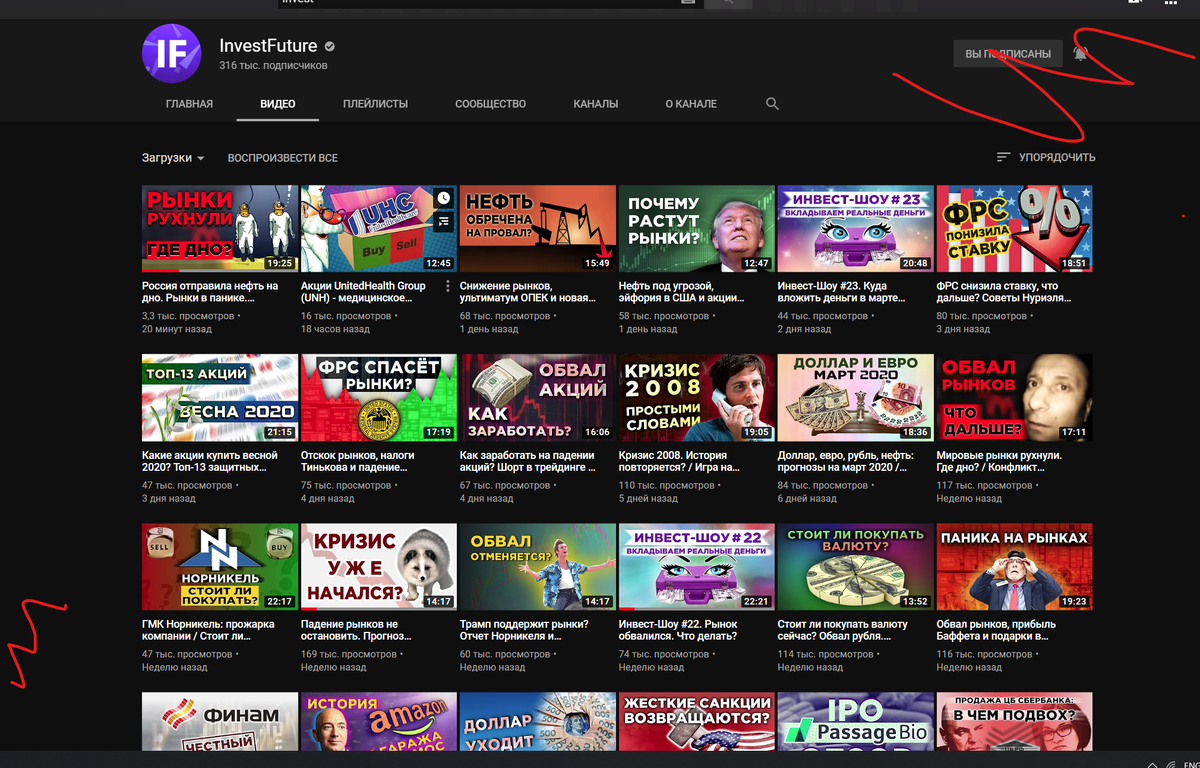Open title 'Обвал рынков, прибыль Баффета'
Image resolution: width=1200 pixels, height=768 pixels.
(x=996, y=630)
